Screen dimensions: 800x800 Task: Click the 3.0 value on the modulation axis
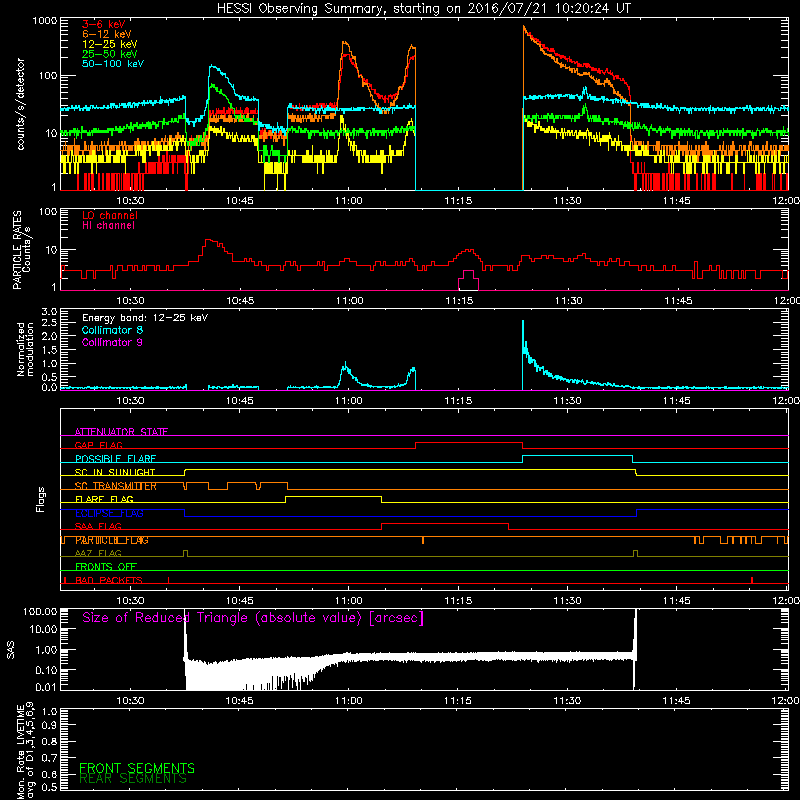[x=49, y=312]
